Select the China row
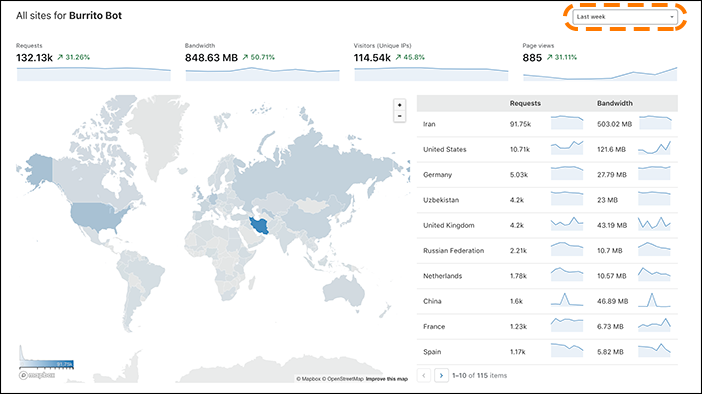The image size is (702, 394). tap(547, 301)
